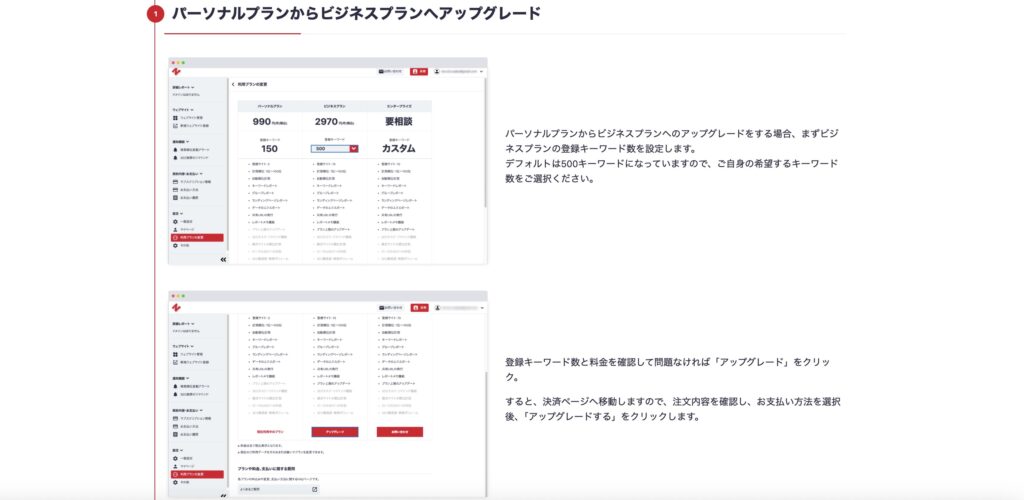Click the bell notification icon in the upper sidebar
Viewport: 1024px width, 500px height.
175,148
